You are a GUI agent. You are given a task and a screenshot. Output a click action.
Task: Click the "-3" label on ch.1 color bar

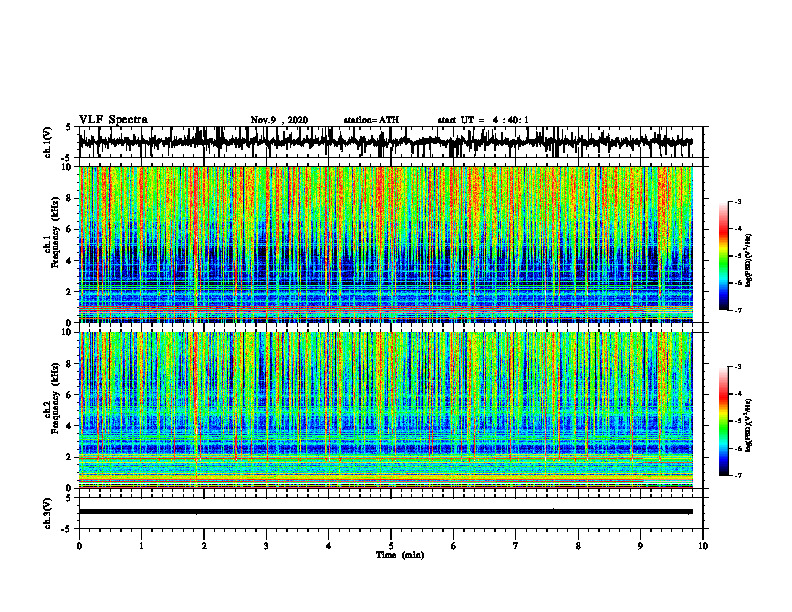point(738,201)
